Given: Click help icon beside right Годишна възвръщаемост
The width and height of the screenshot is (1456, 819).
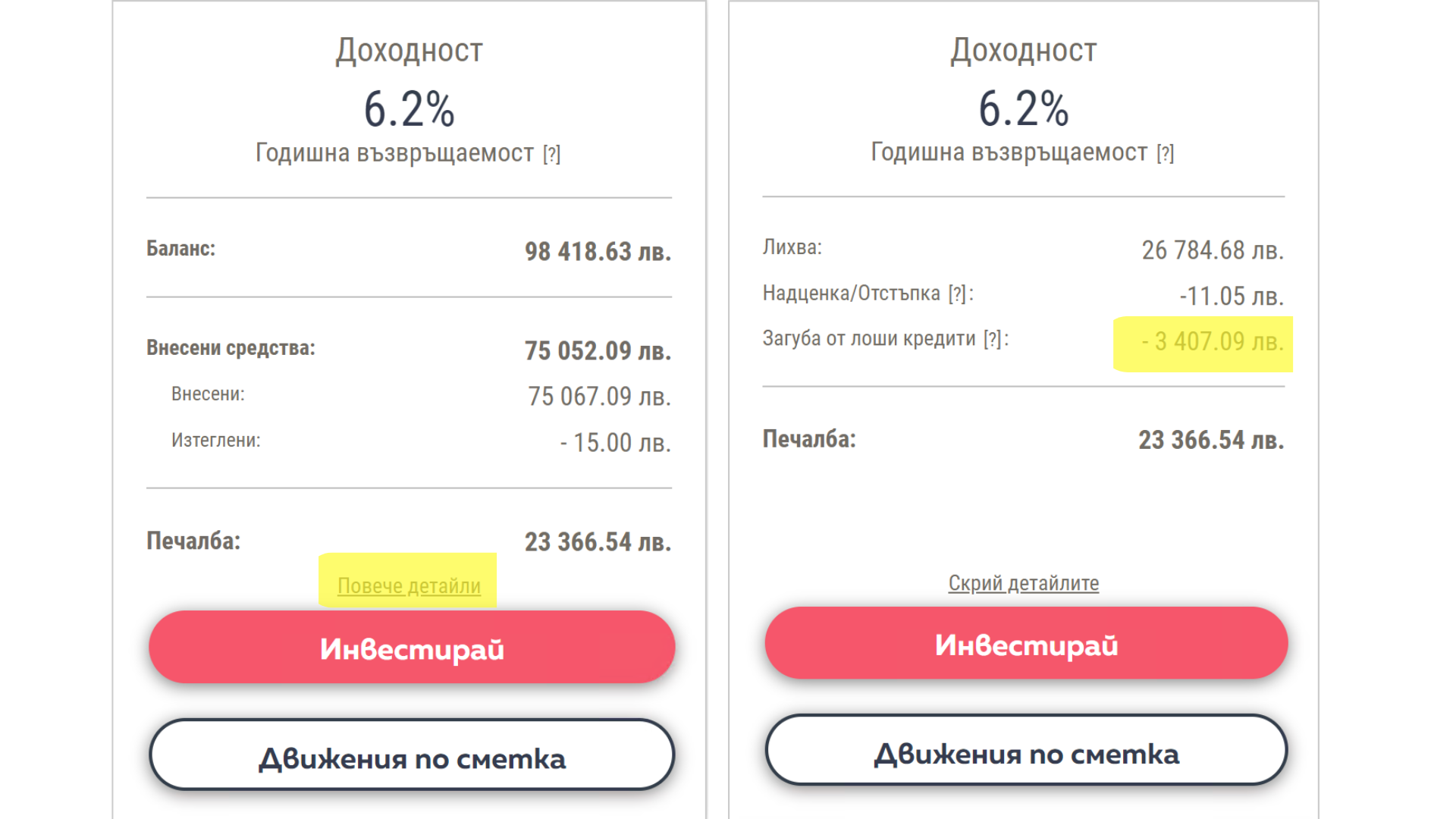Looking at the screenshot, I should coord(1166,154).
